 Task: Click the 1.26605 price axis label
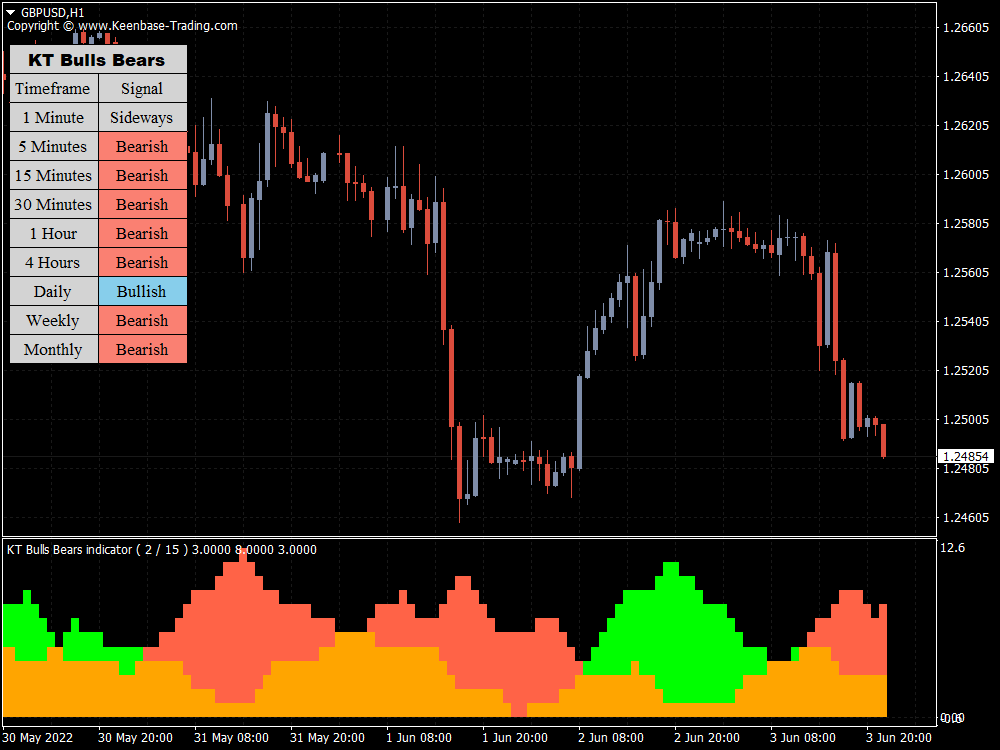pos(966,27)
